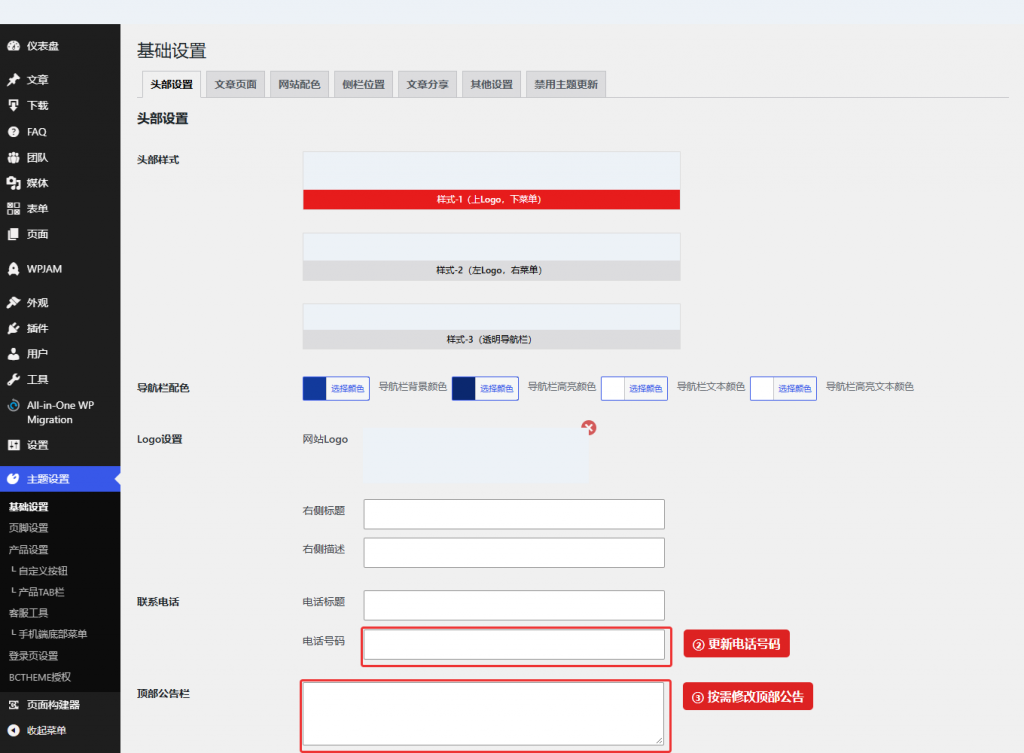Collapse menu with 收起菜单 arrow icon

[13, 730]
